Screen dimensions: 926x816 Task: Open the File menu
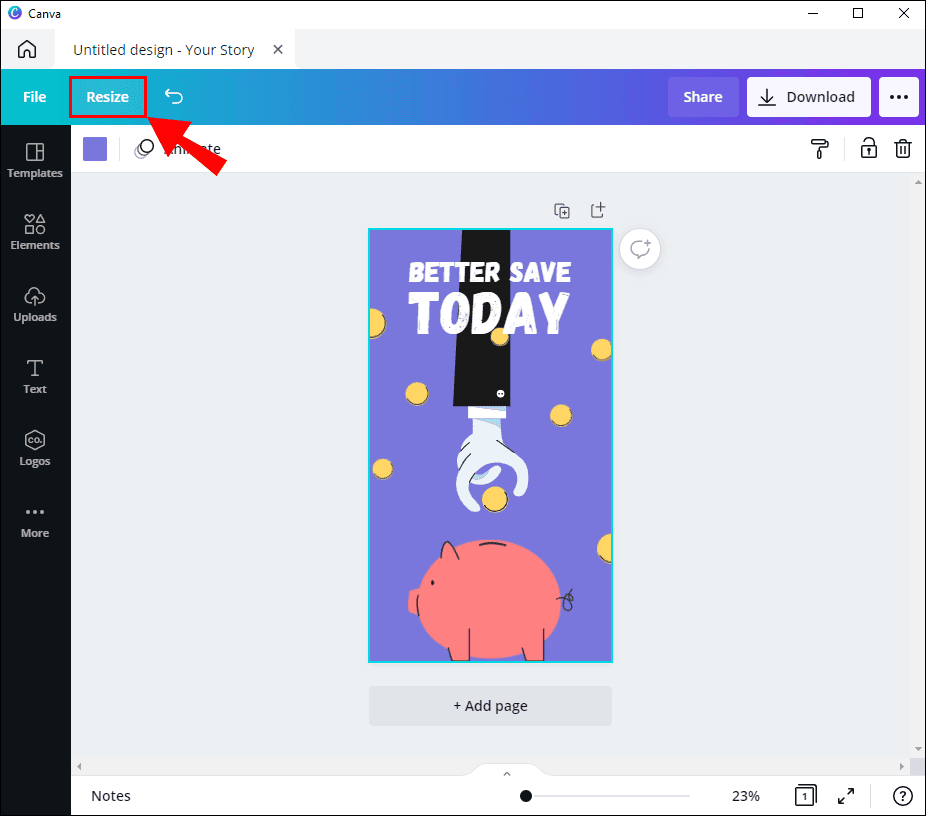[x=34, y=97]
